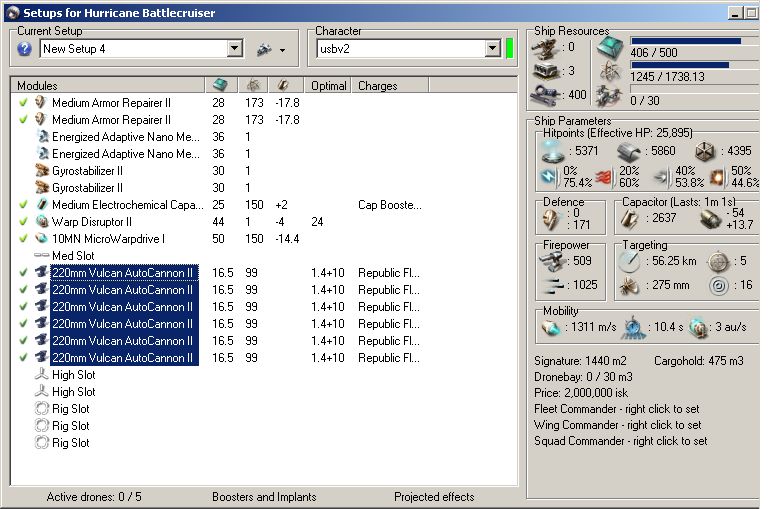Select the empty Med Slot row

click(x=264, y=256)
